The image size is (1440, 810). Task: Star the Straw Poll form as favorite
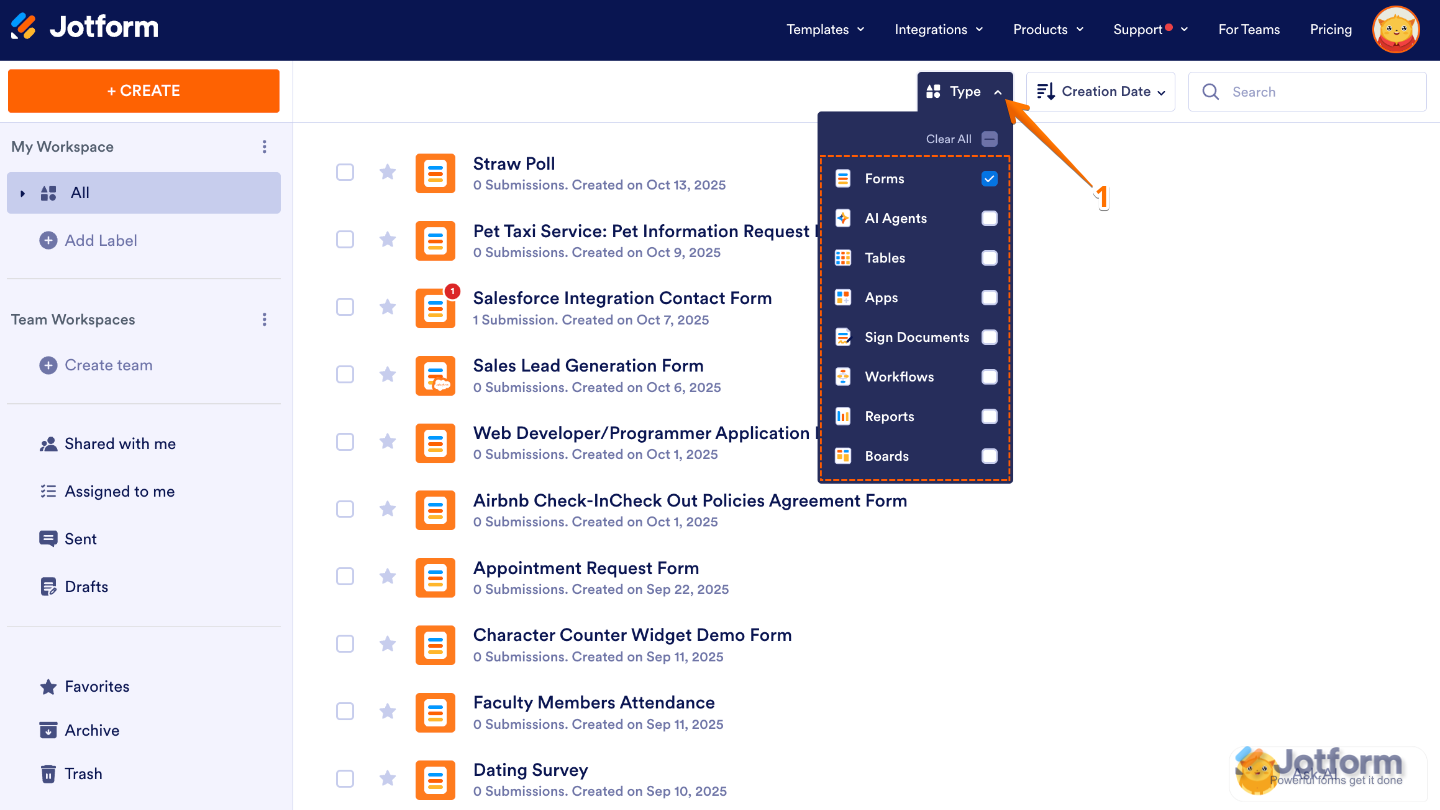[x=388, y=172]
